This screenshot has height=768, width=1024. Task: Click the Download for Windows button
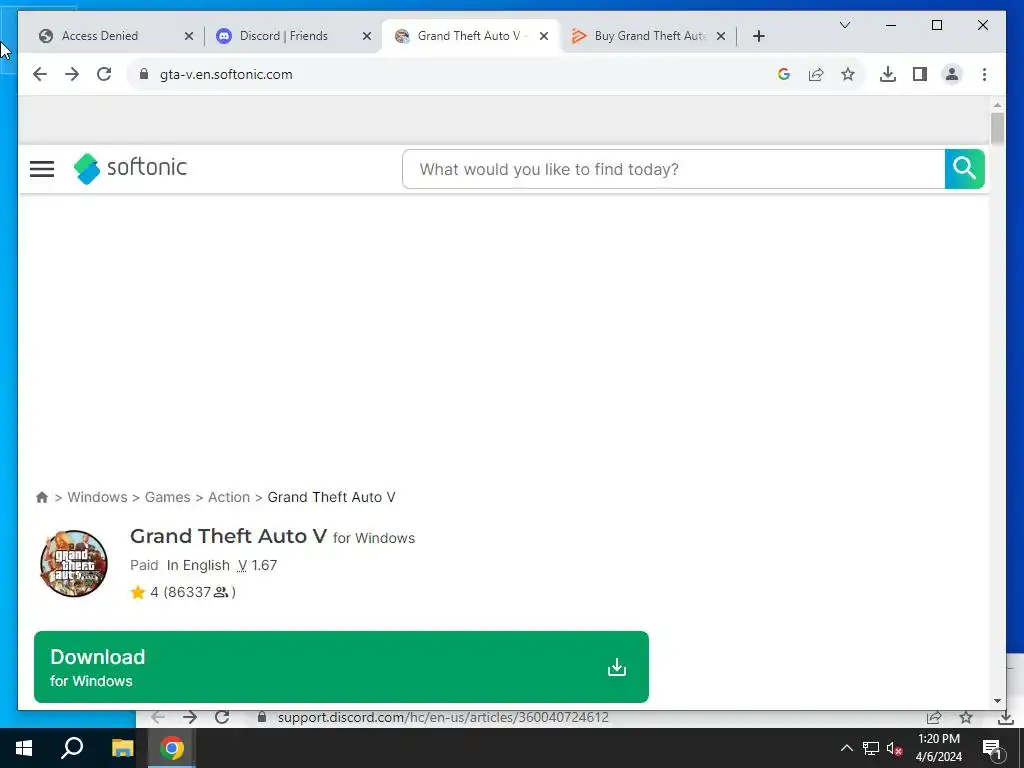pos(342,667)
